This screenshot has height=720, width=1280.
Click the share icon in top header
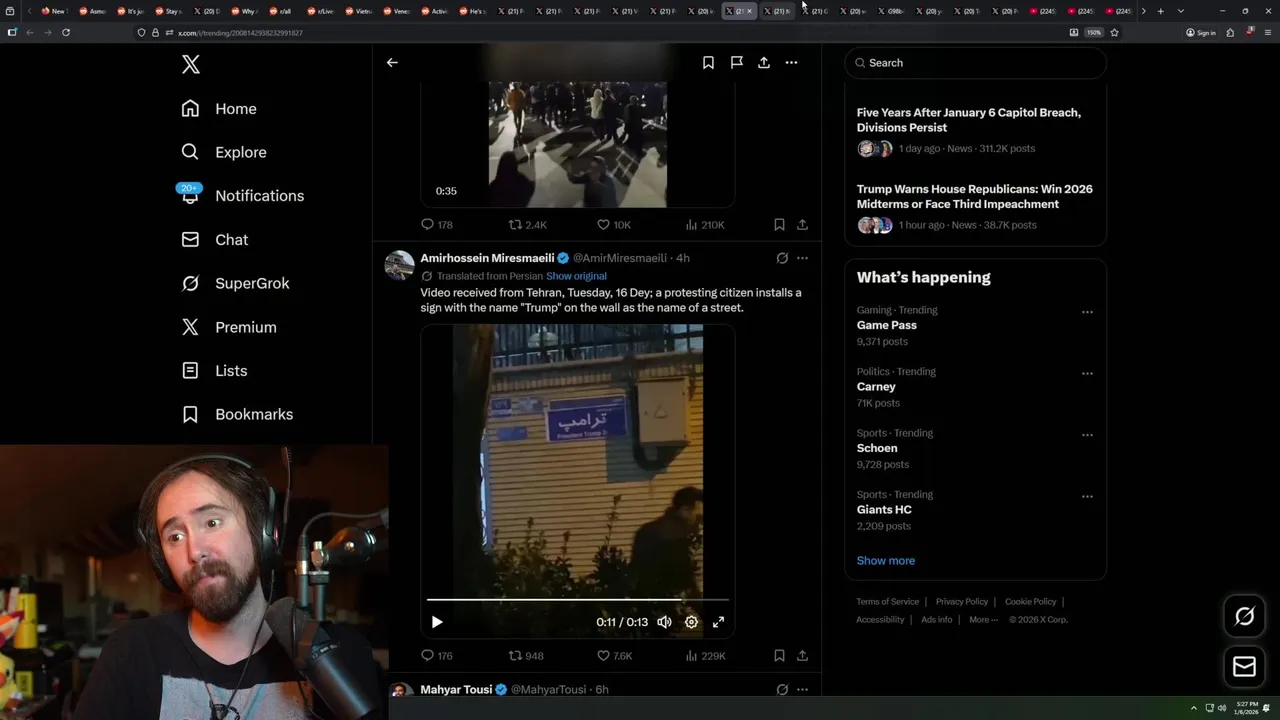point(764,62)
